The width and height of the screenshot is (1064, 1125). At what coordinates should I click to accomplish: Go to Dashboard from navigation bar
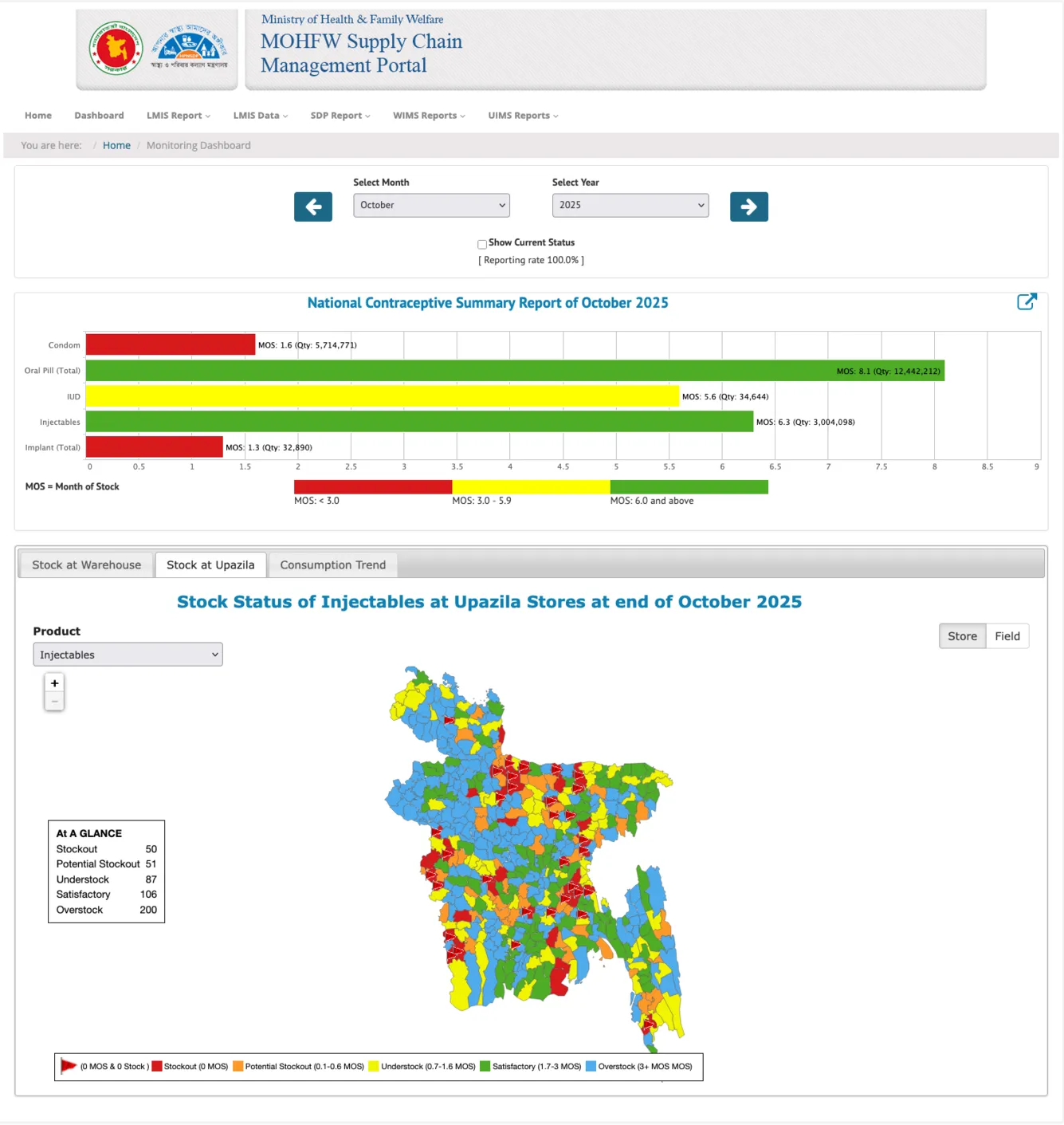tap(99, 115)
